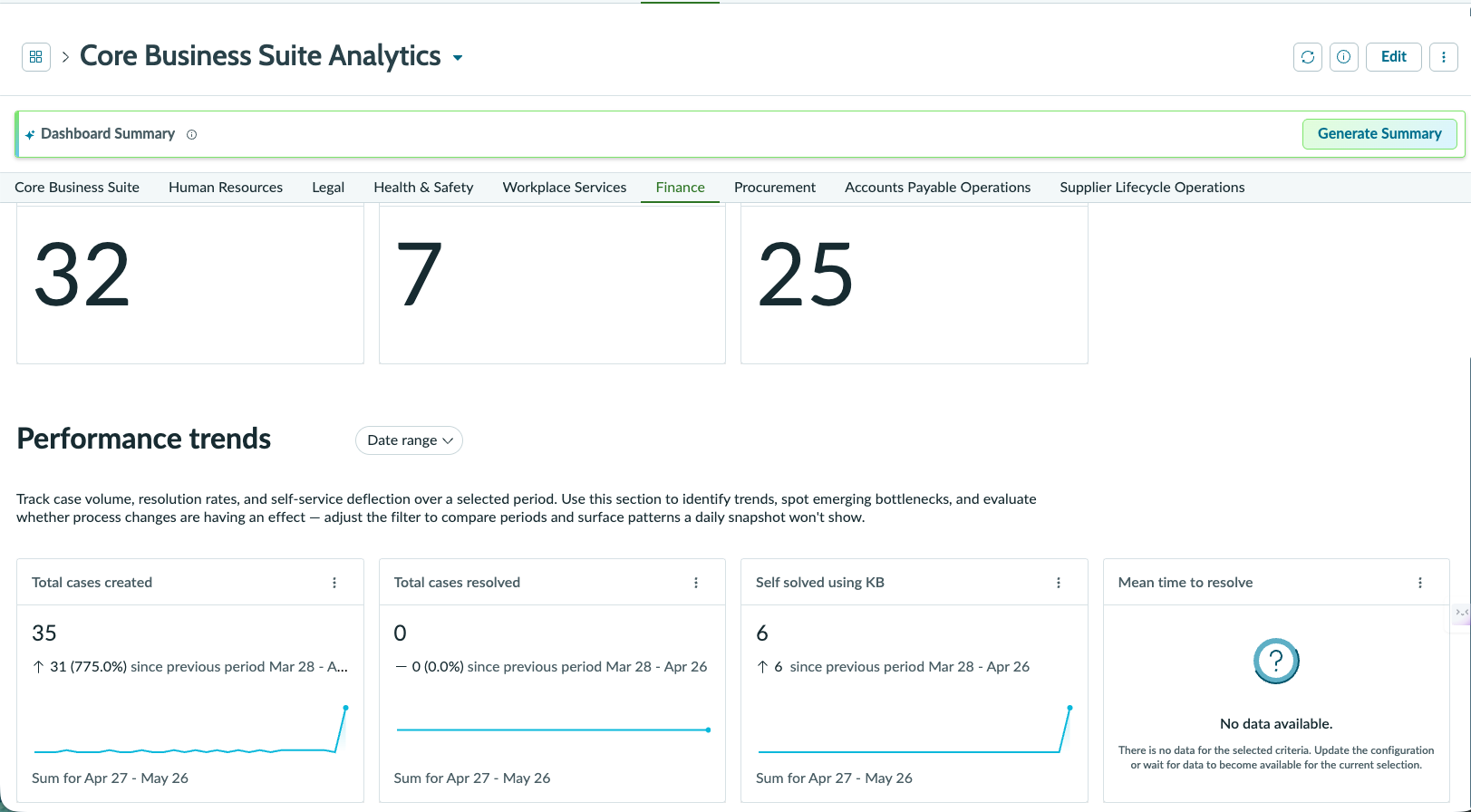Click the value 6 in Self solved using KB
Image resolution: width=1471 pixels, height=812 pixels.
point(762,633)
